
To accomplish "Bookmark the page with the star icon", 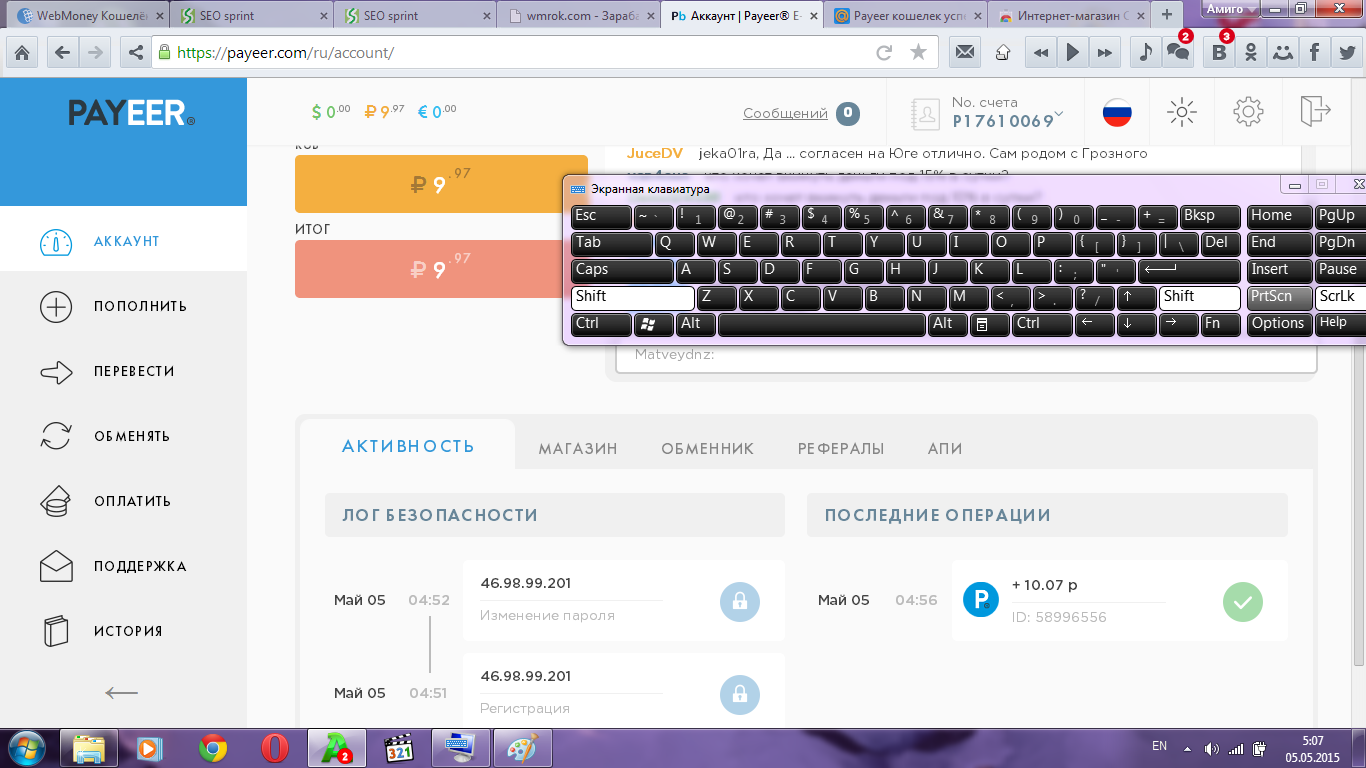I will 918,52.
